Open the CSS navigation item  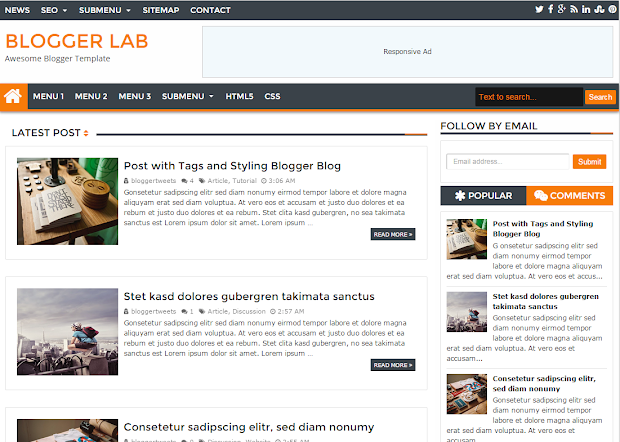tap(272, 96)
